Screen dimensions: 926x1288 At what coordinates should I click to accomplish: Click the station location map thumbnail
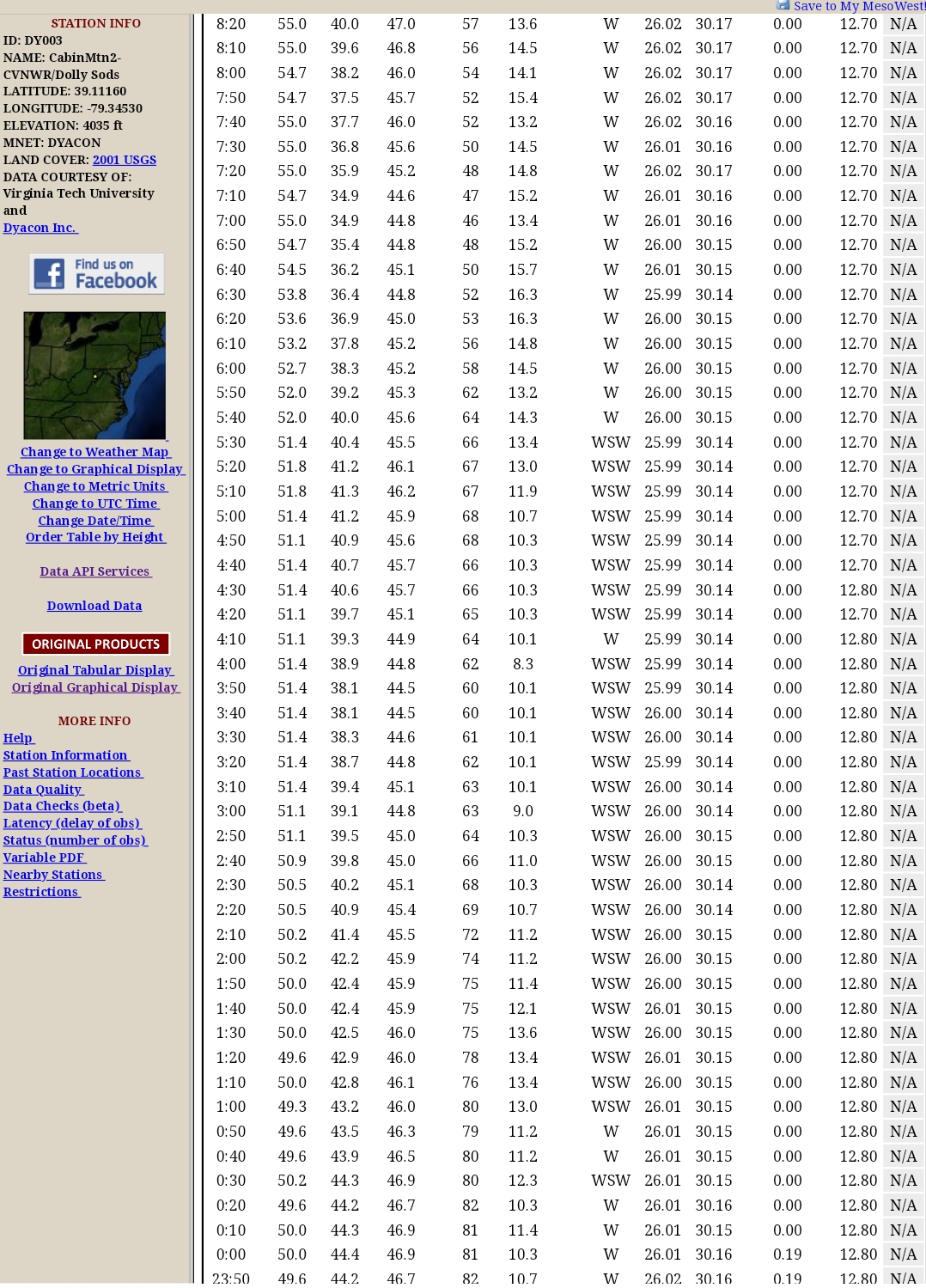coord(94,375)
